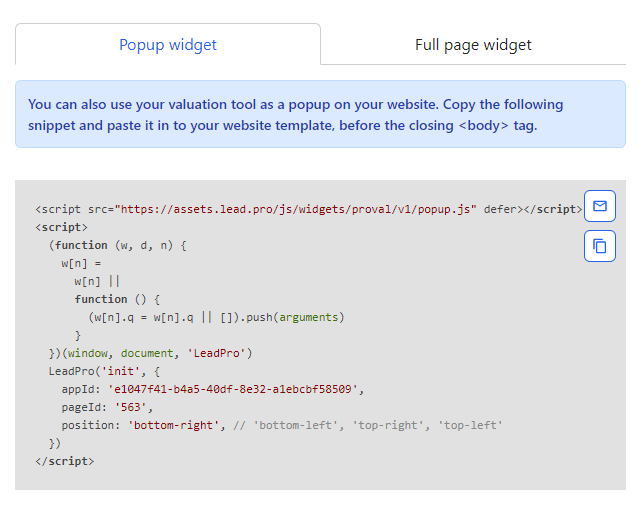Click the closing </script> tag
Viewport: 643px width, 521px height.
click(x=64, y=461)
